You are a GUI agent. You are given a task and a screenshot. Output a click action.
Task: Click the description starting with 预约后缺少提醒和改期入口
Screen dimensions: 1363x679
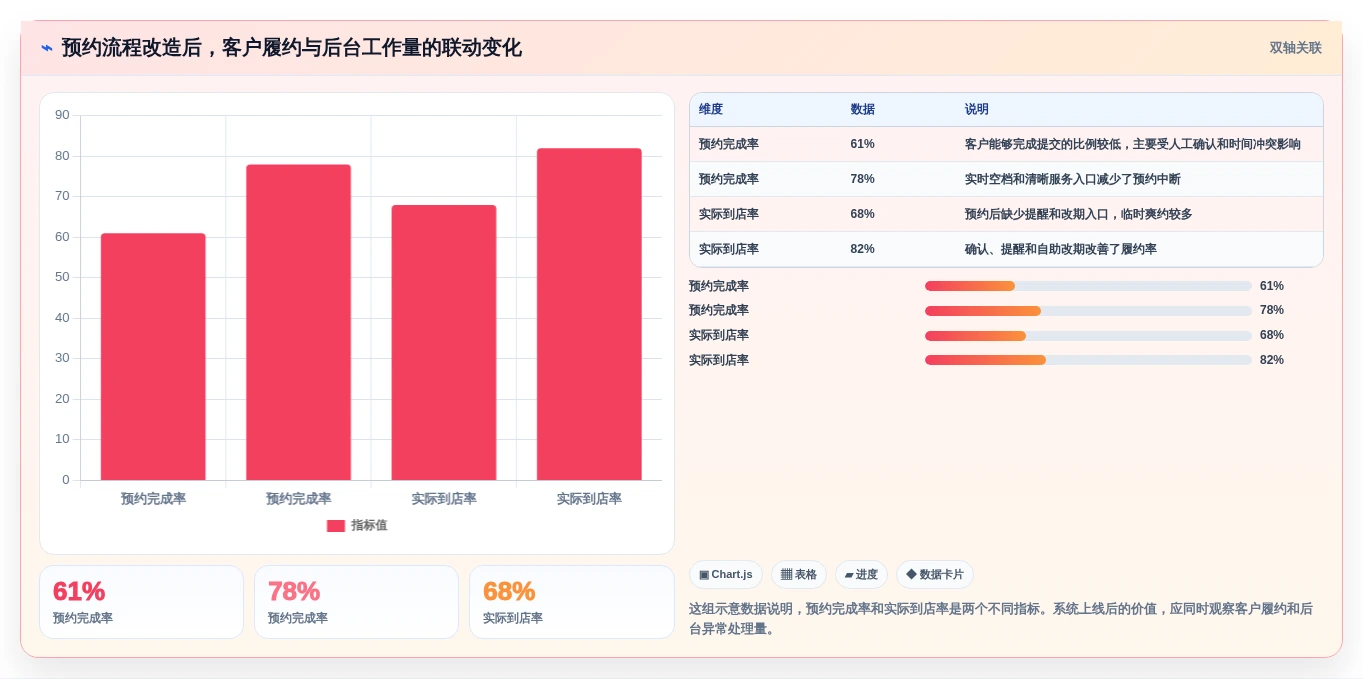(1079, 214)
